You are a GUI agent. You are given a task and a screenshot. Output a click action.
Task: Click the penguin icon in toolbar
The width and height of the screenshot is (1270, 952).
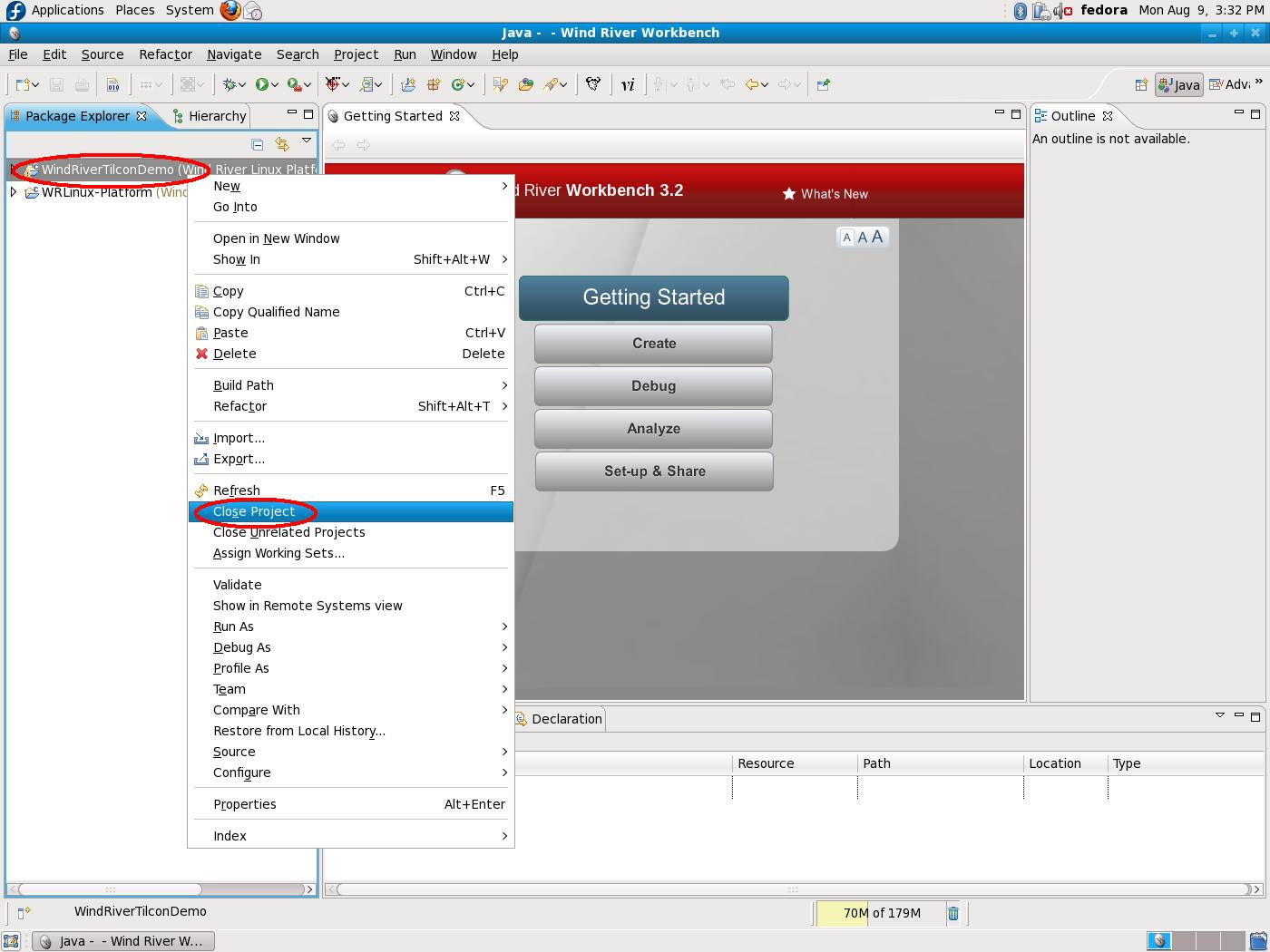click(593, 84)
